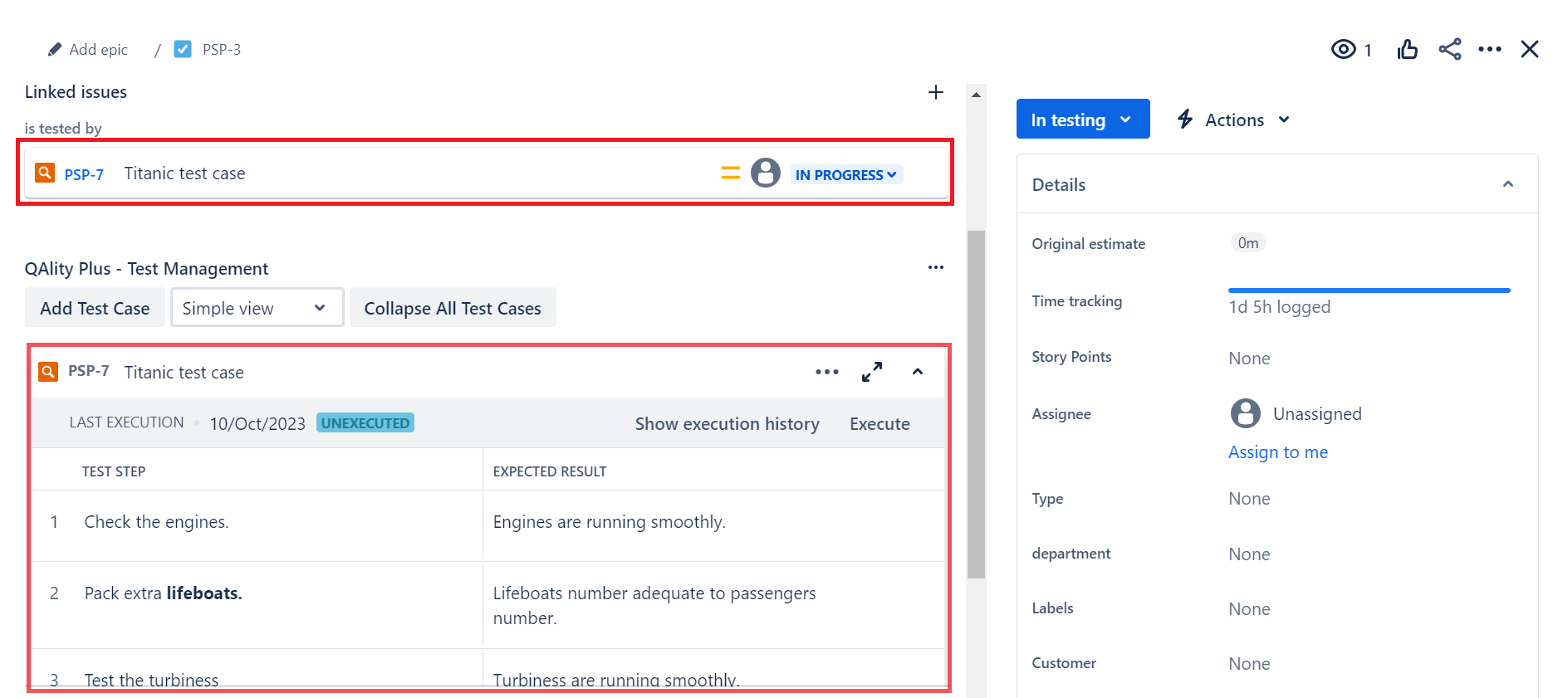Collapse the PSP-7 test case with the chevron
This screenshot has height=698, width=1568.
918,372
